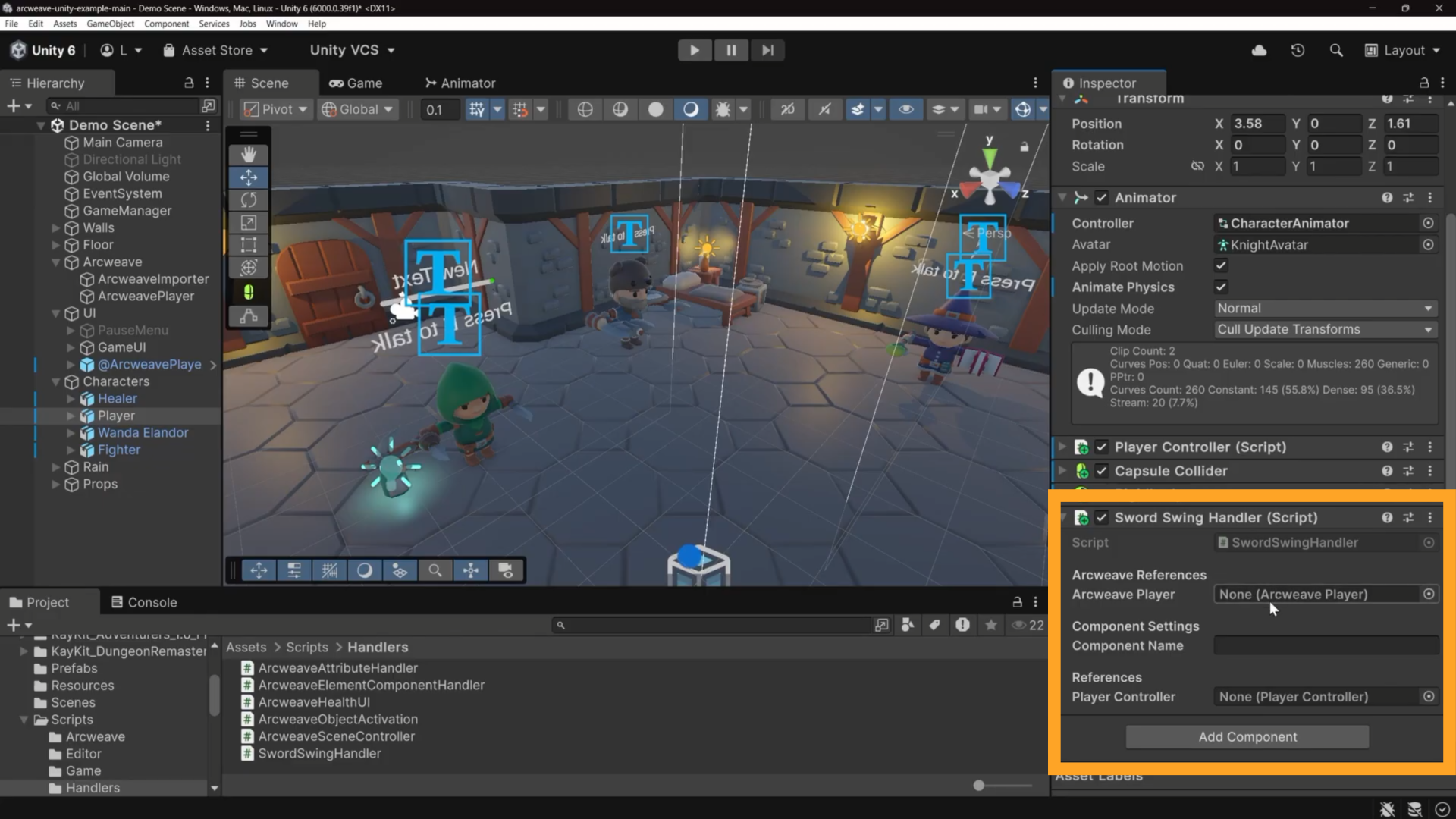Switch to the Game tab
The width and height of the screenshot is (1456, 819).
356,83
